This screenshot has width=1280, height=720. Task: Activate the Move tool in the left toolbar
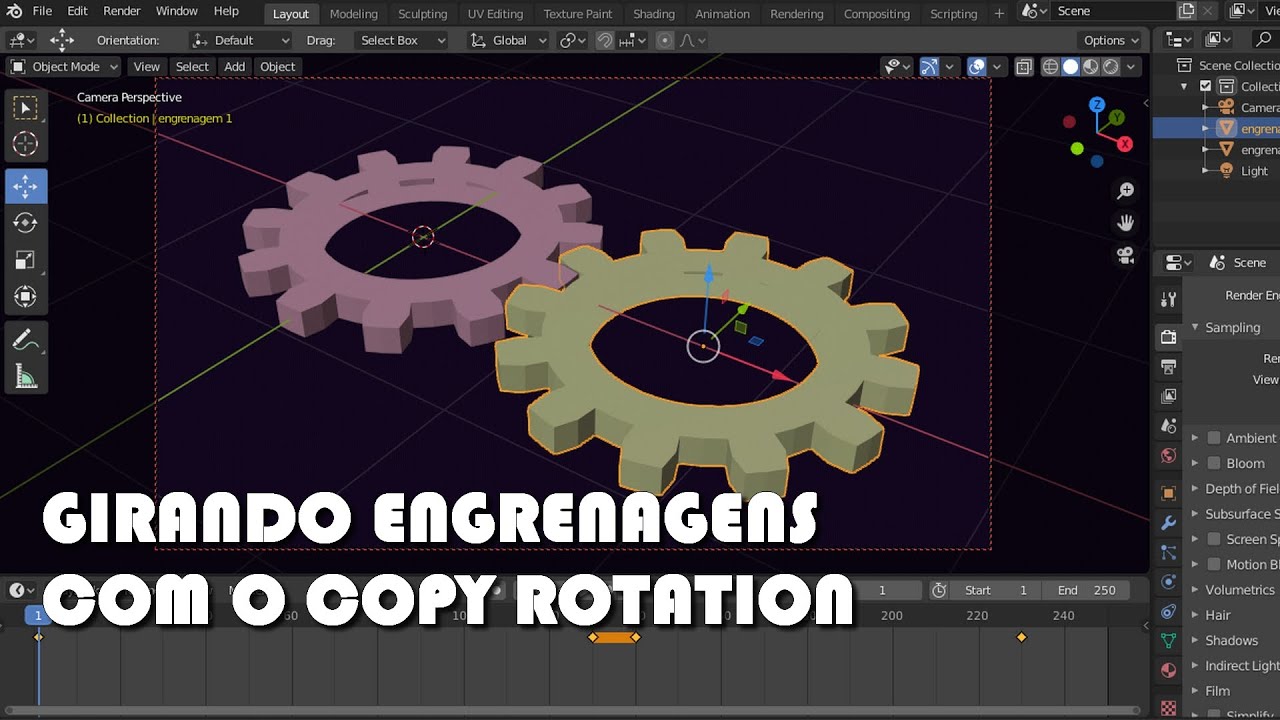point(25,186)
